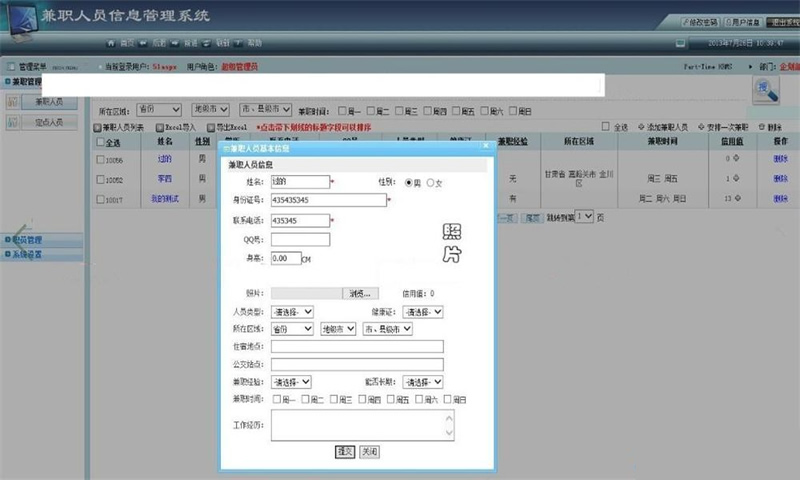Select the 女 gender radio button
The height and width of the screenshot is (480, 800).
point(431,182)
